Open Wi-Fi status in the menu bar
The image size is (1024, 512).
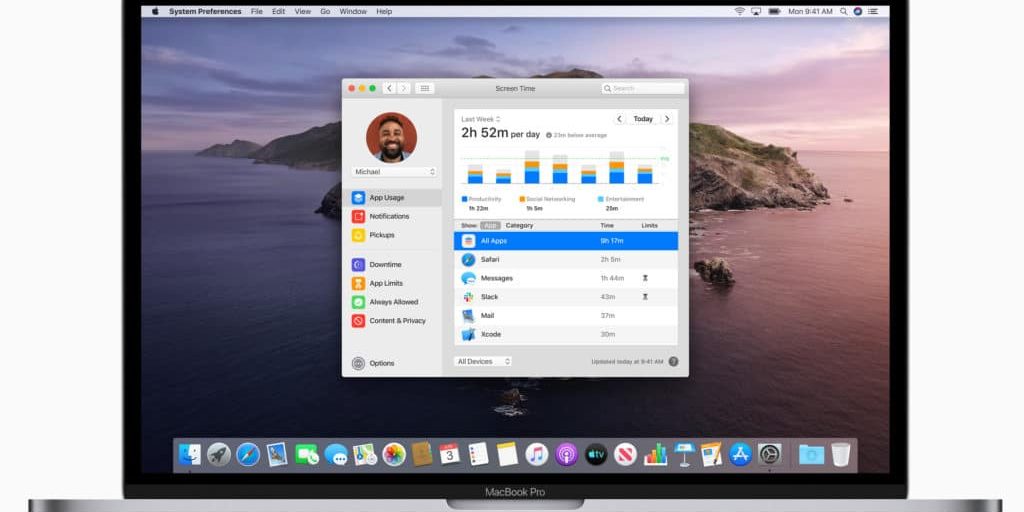739,11
